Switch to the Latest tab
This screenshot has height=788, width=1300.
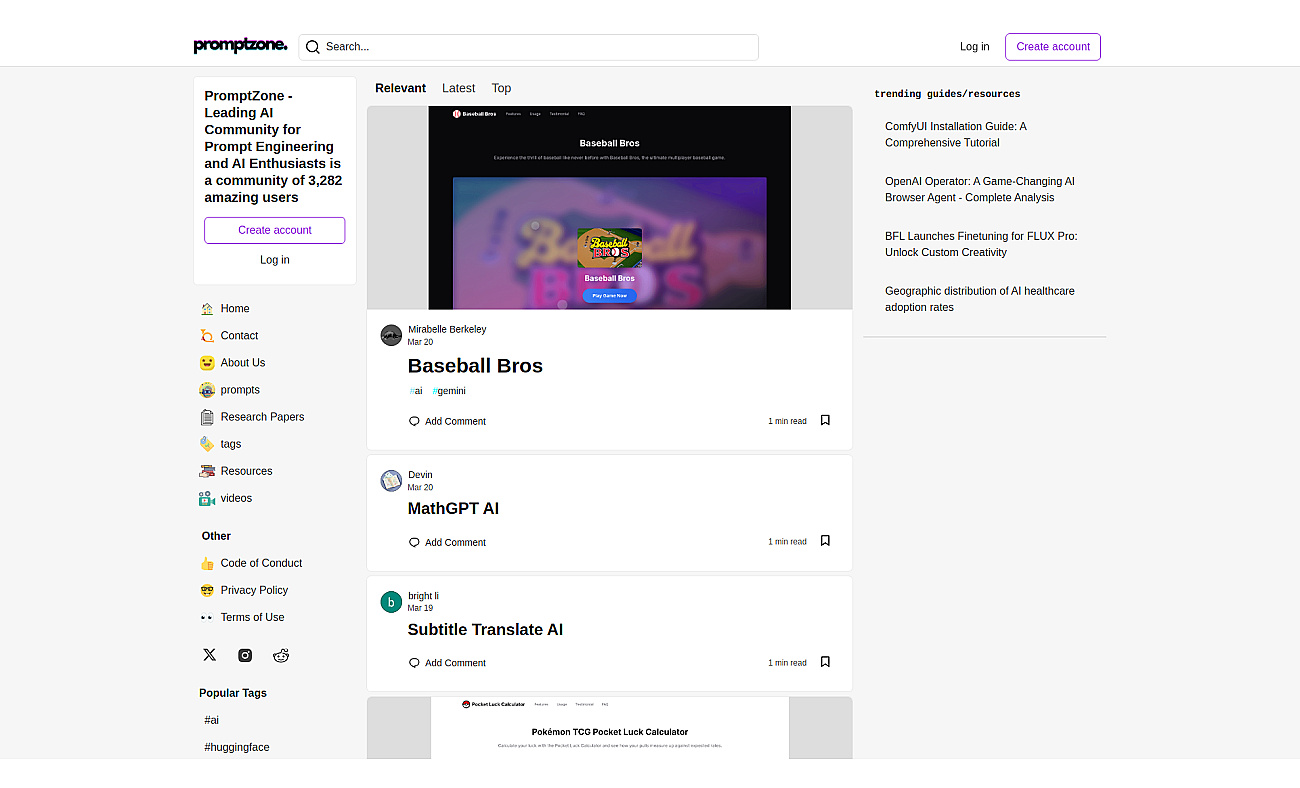pyautogui.click(x=459, y=88)
